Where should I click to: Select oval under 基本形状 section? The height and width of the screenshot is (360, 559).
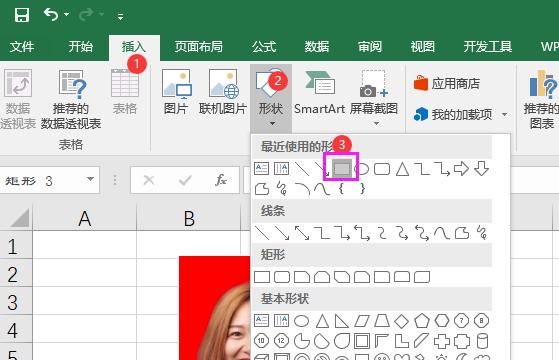[x=301, y=321]
